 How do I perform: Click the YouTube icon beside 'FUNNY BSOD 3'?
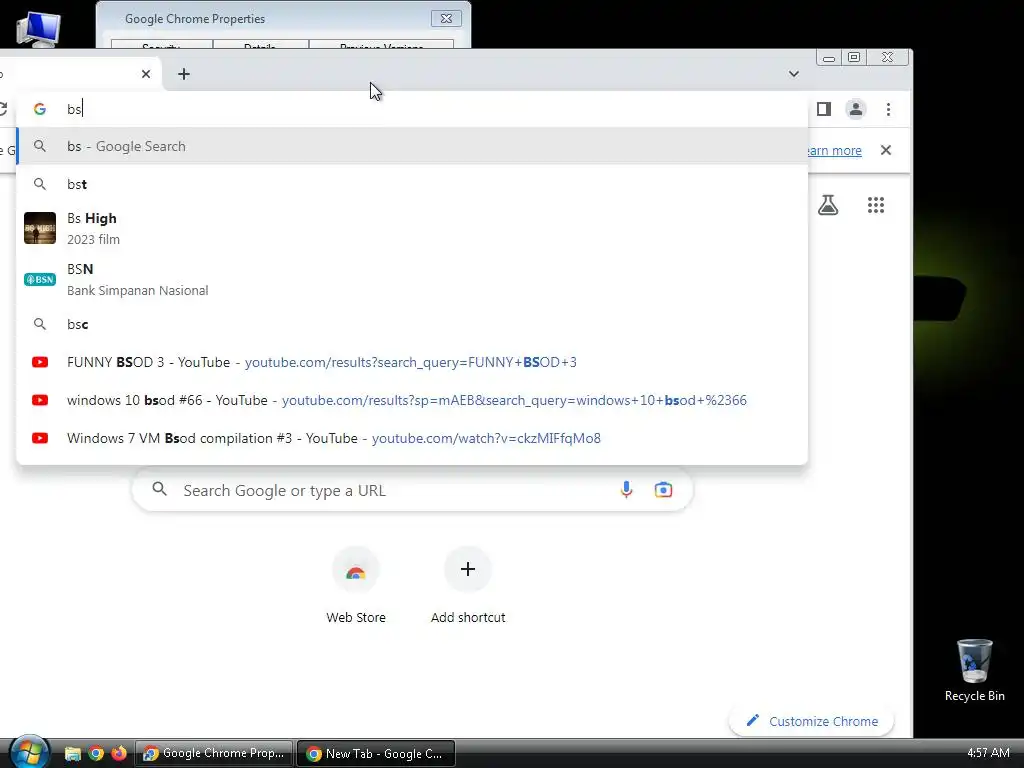40,362
